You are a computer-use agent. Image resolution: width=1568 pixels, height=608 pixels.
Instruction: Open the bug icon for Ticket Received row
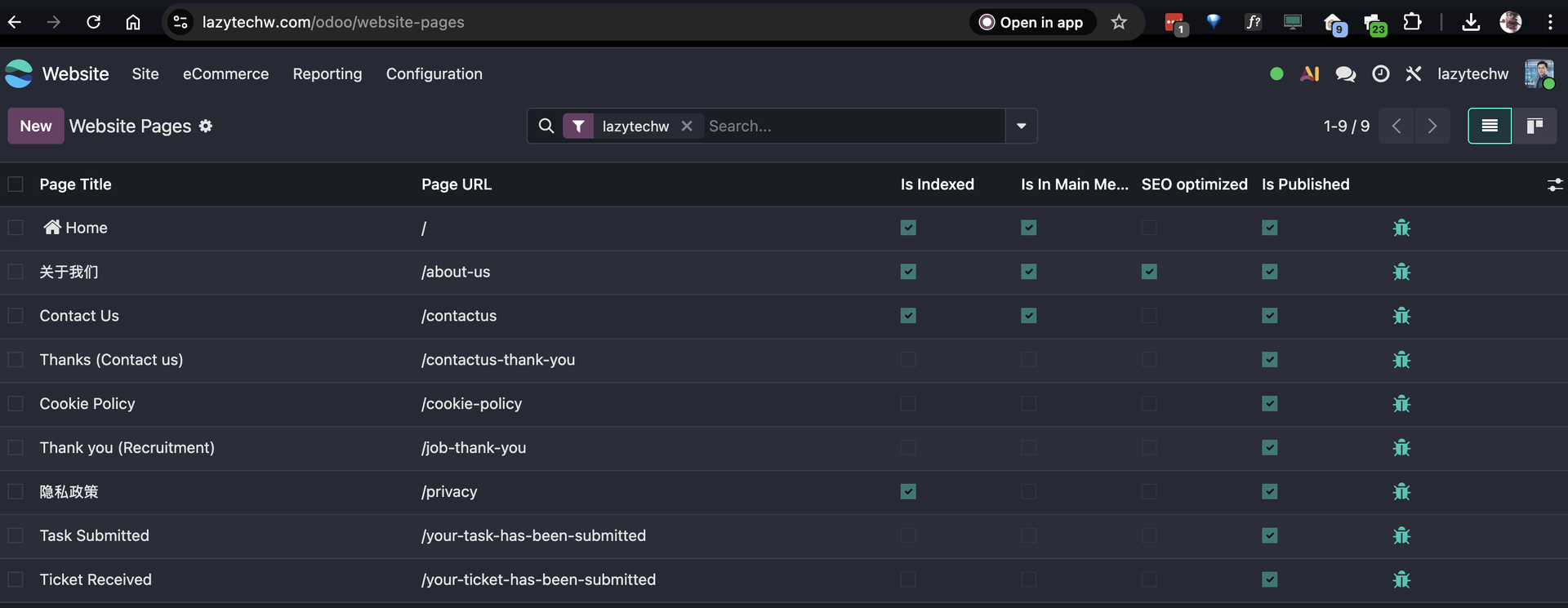[x=1401, y=580]
